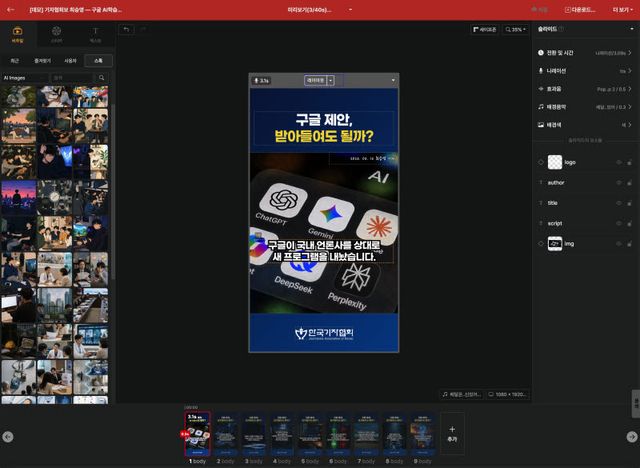
Task: Click the search input in the asset panel
Action: (71, 78)
